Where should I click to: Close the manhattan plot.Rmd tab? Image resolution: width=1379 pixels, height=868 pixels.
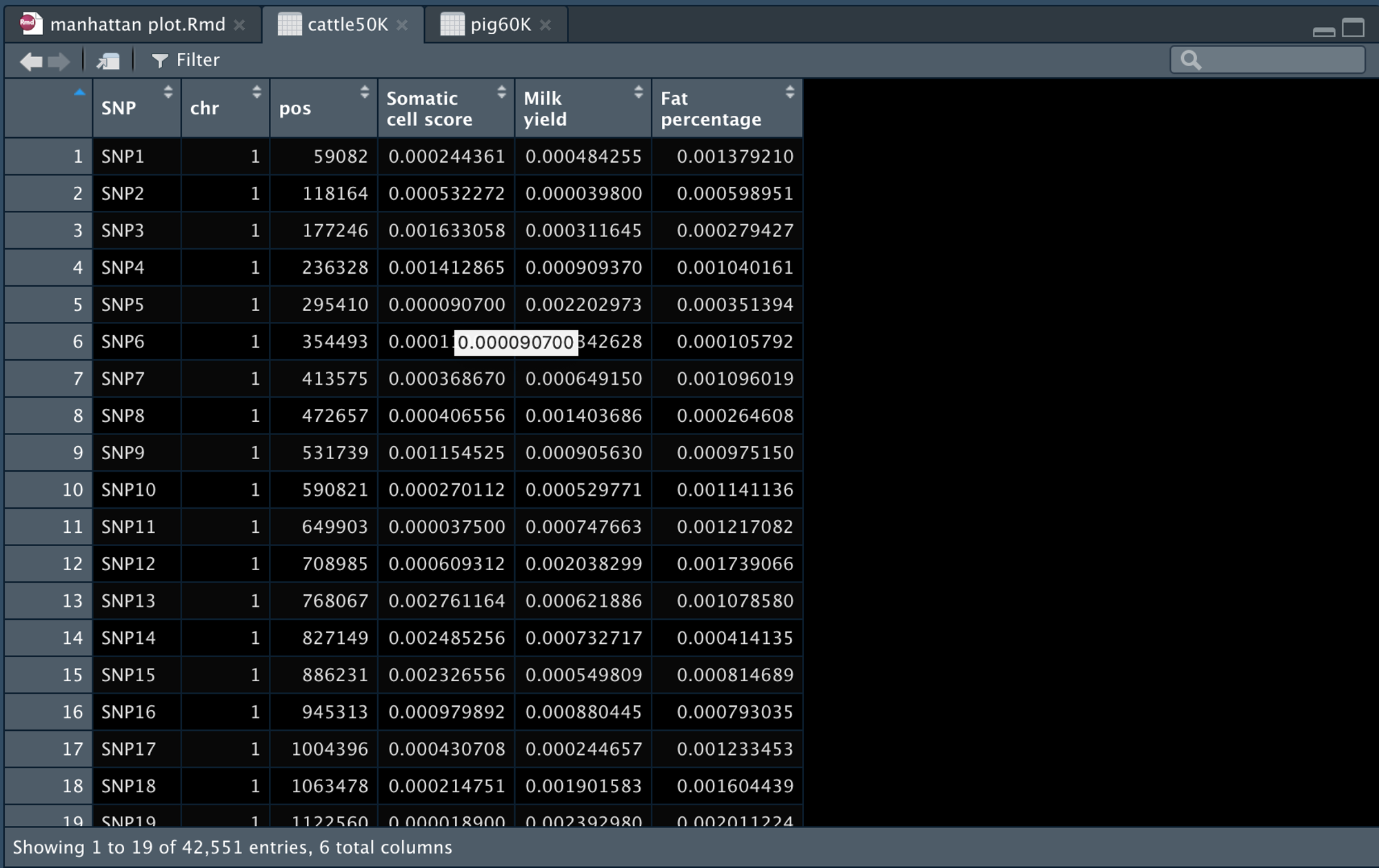[239, 25]
